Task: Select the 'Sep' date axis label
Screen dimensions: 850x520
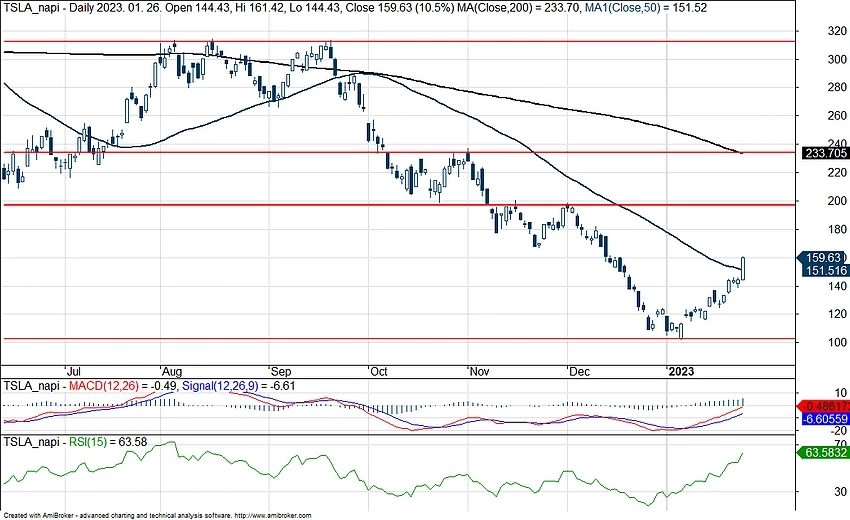Action: 281,371
